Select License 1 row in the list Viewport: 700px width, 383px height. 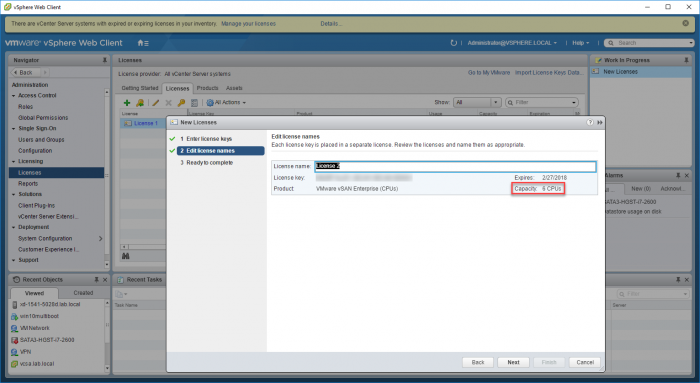tap(142, 123)
